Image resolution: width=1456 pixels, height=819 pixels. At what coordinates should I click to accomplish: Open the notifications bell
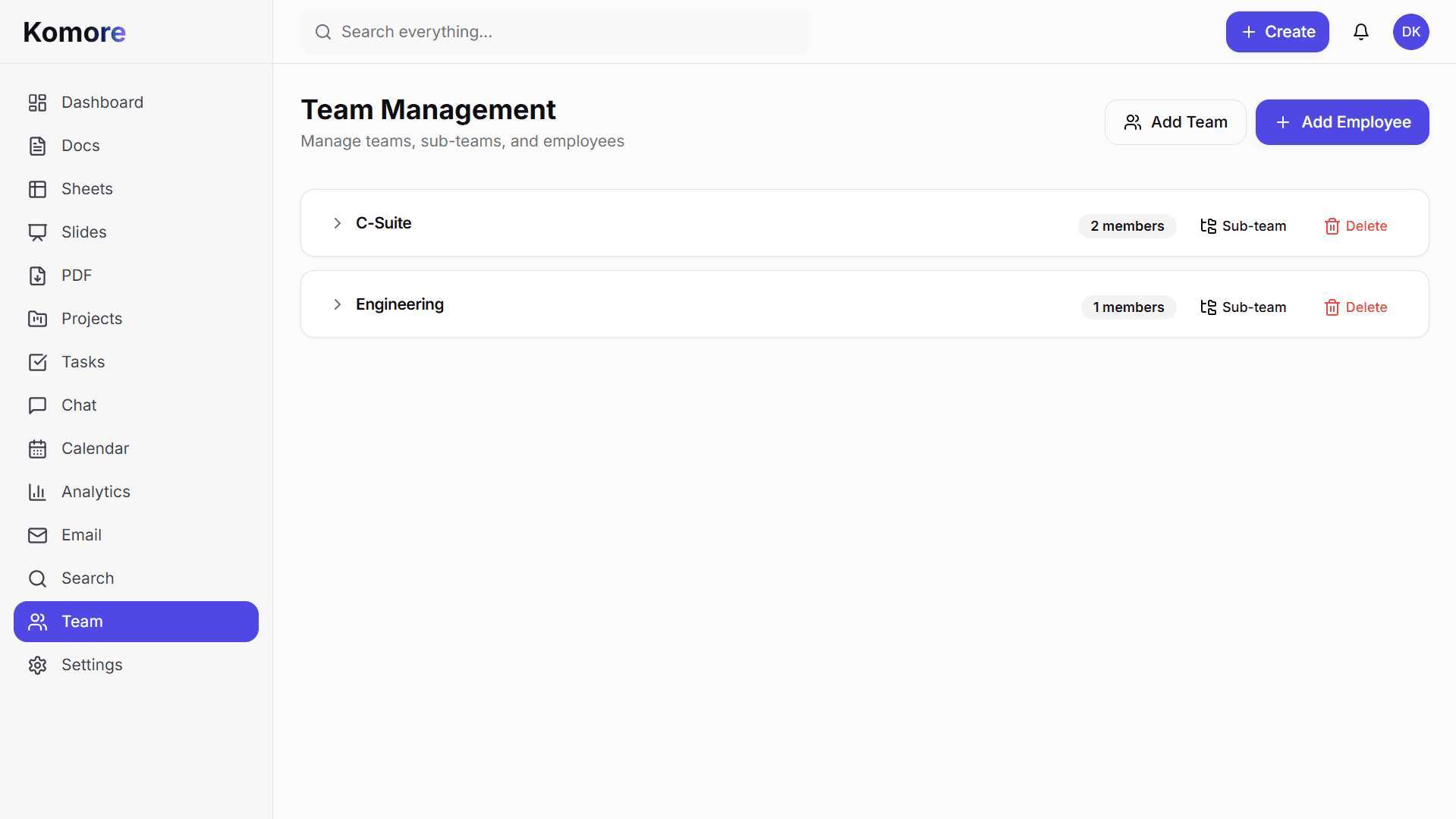1360,31
